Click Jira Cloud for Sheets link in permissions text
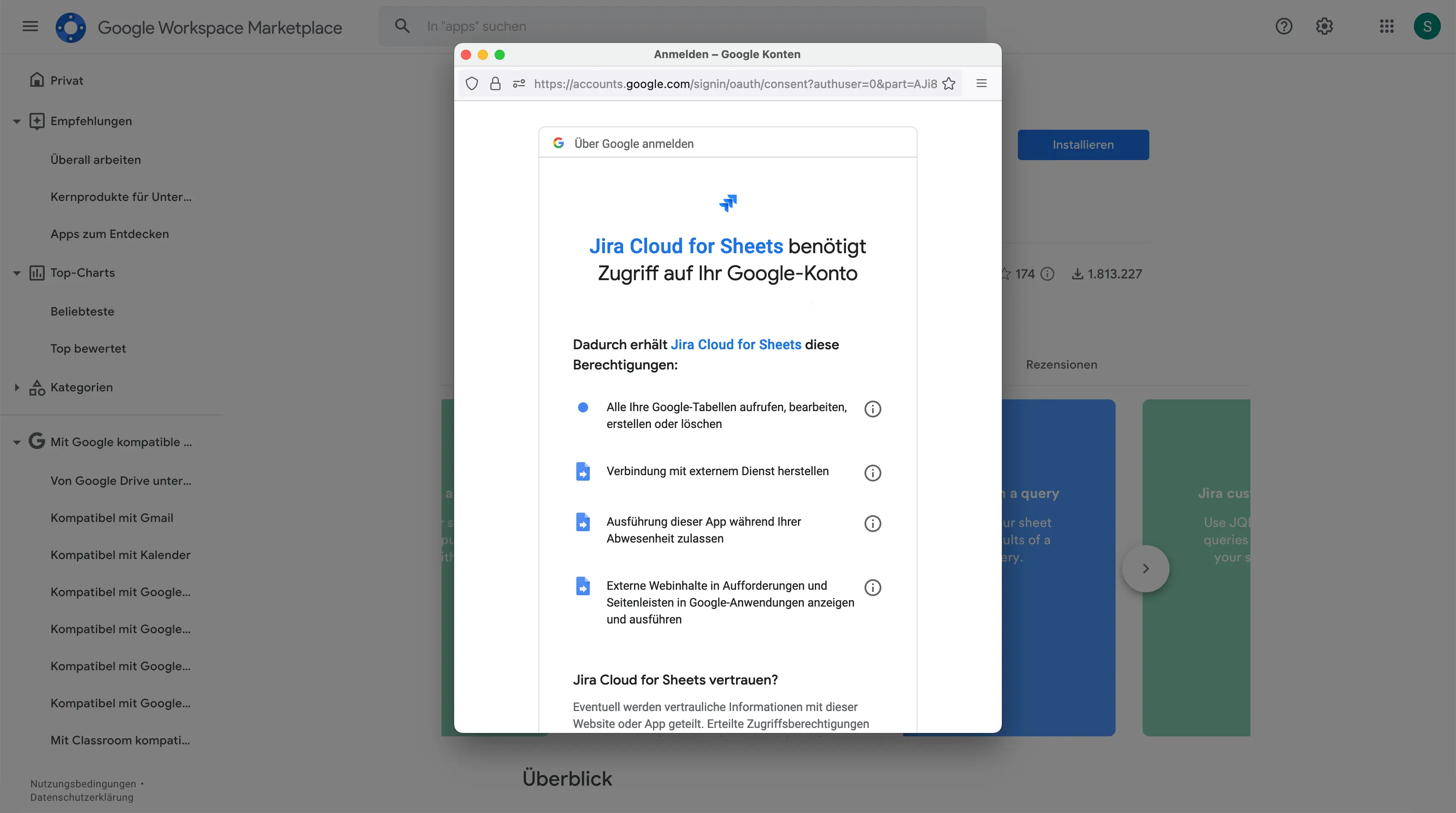1456x813 pixels. pos(736,345)
